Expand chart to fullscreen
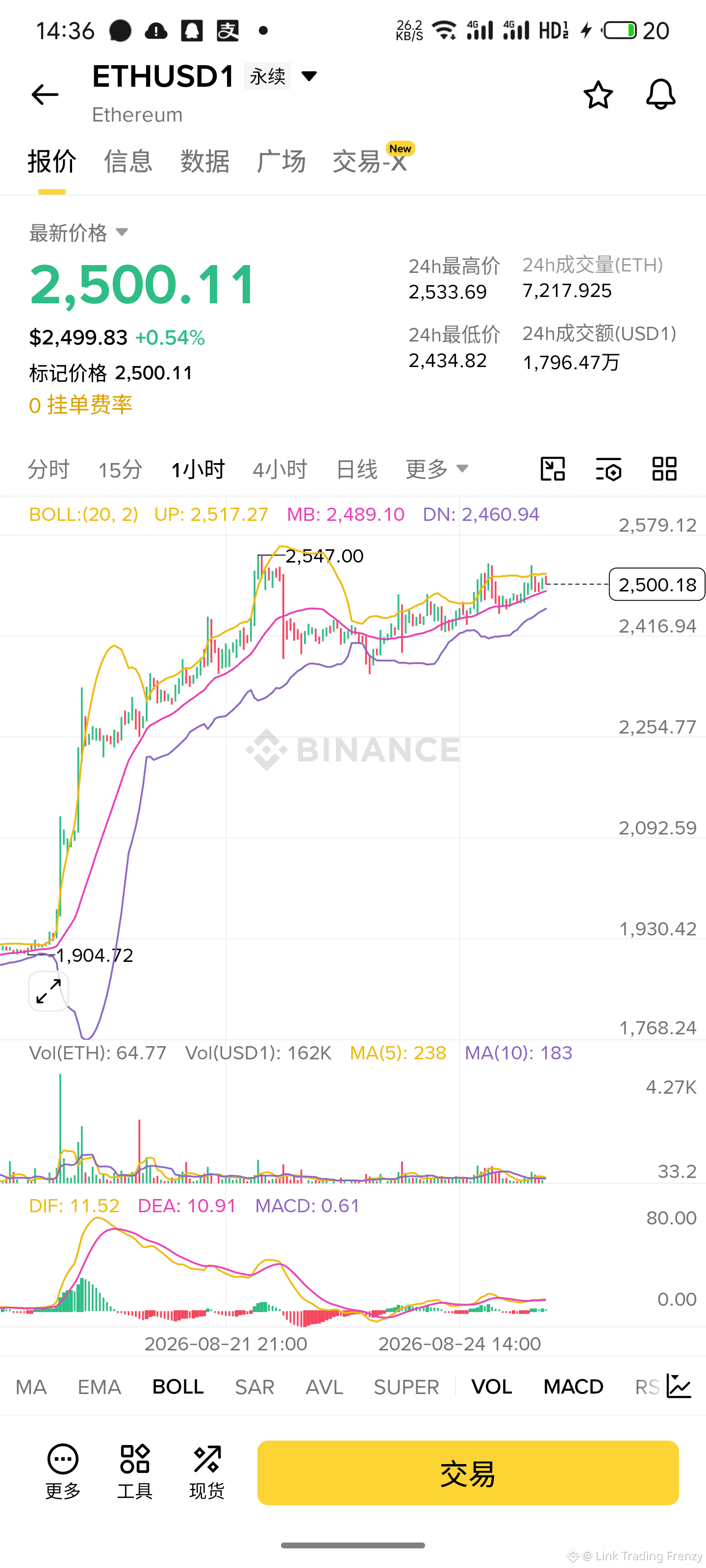 [49, 992]
